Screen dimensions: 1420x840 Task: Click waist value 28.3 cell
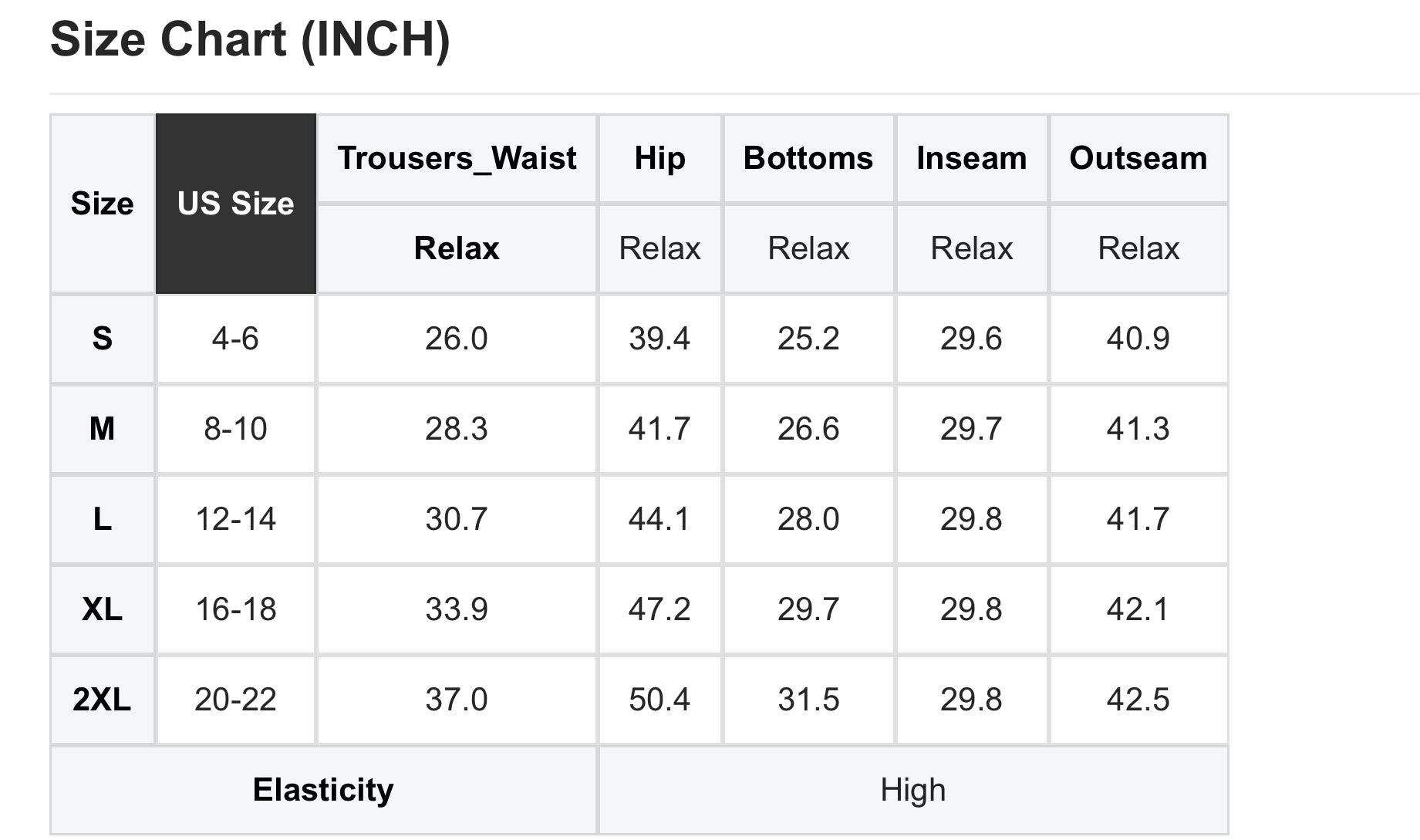pyautogui.click(x=457, y=429)
